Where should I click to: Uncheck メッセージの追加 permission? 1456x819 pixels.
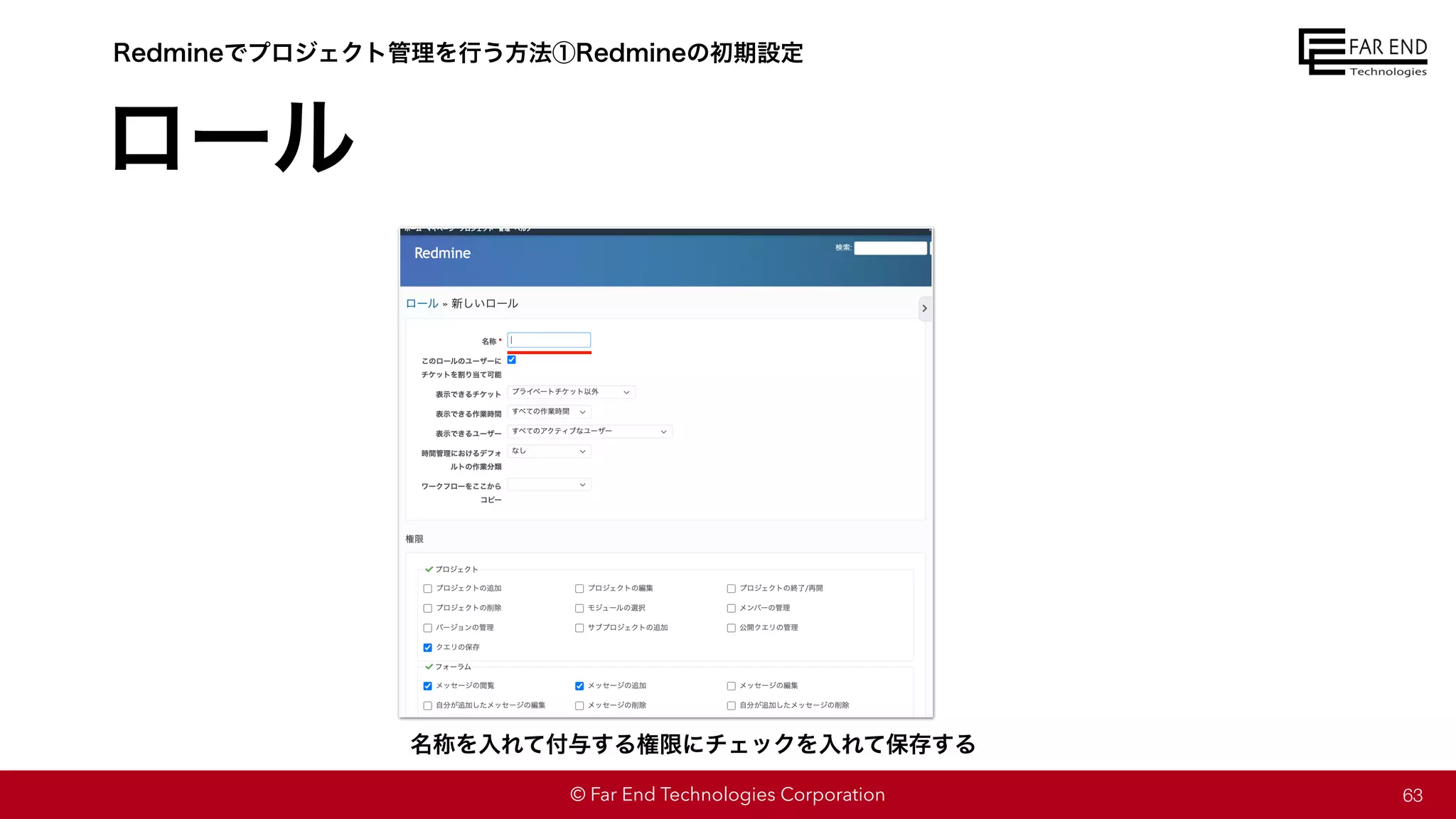point(579,686)
